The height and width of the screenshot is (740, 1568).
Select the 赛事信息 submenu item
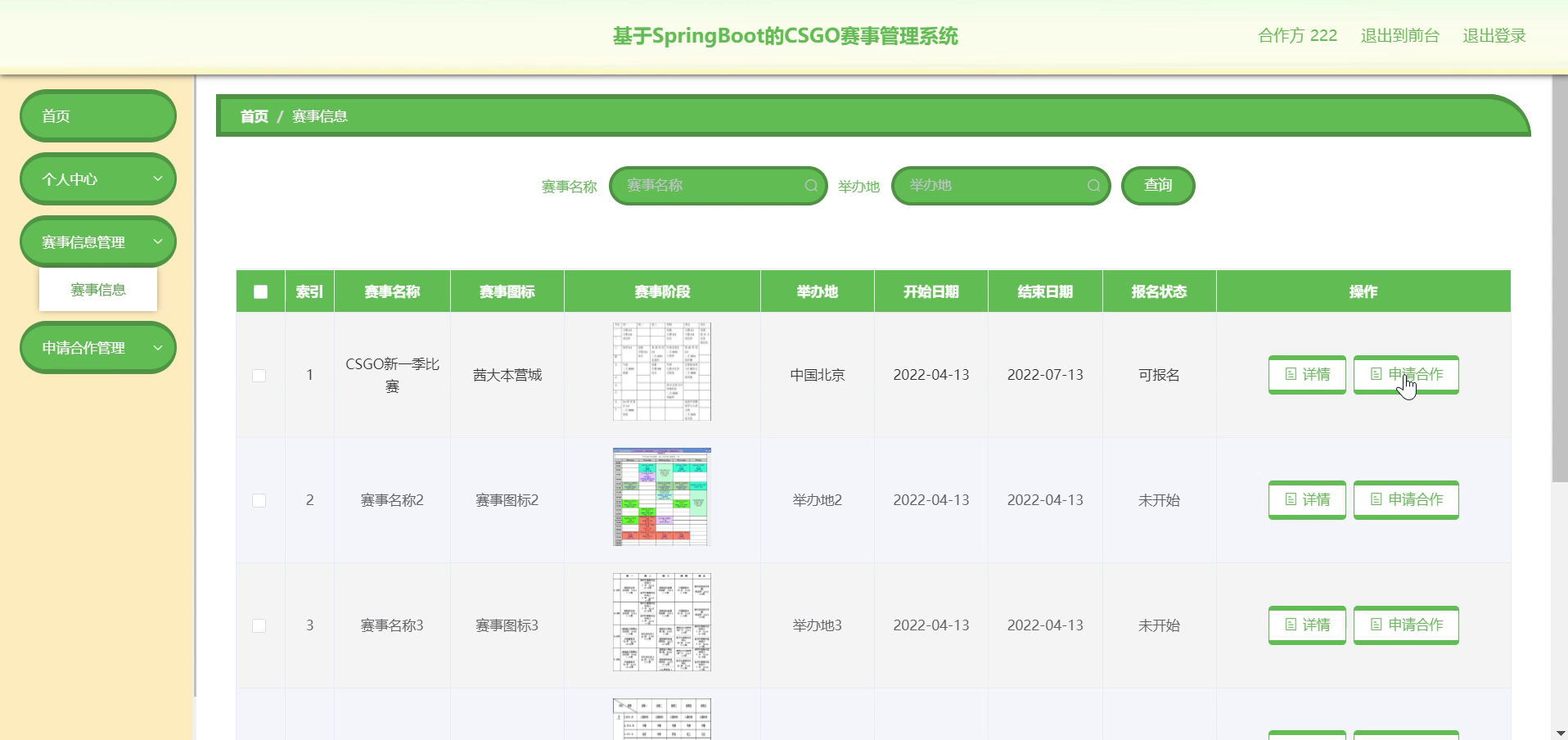98,290
